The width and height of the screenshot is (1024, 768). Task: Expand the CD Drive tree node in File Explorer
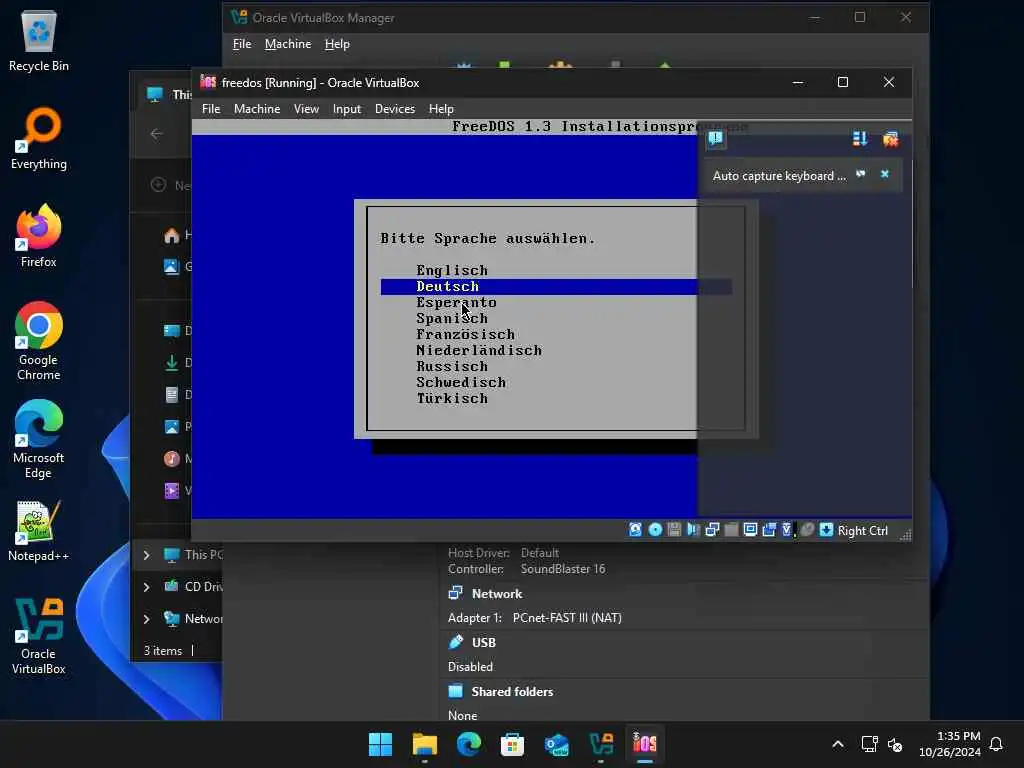point(146,587)
